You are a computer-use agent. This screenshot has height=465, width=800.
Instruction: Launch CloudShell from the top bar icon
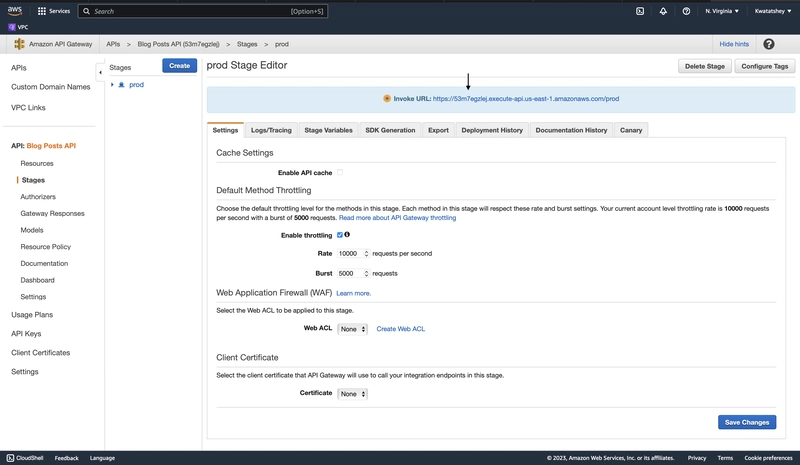640,11
